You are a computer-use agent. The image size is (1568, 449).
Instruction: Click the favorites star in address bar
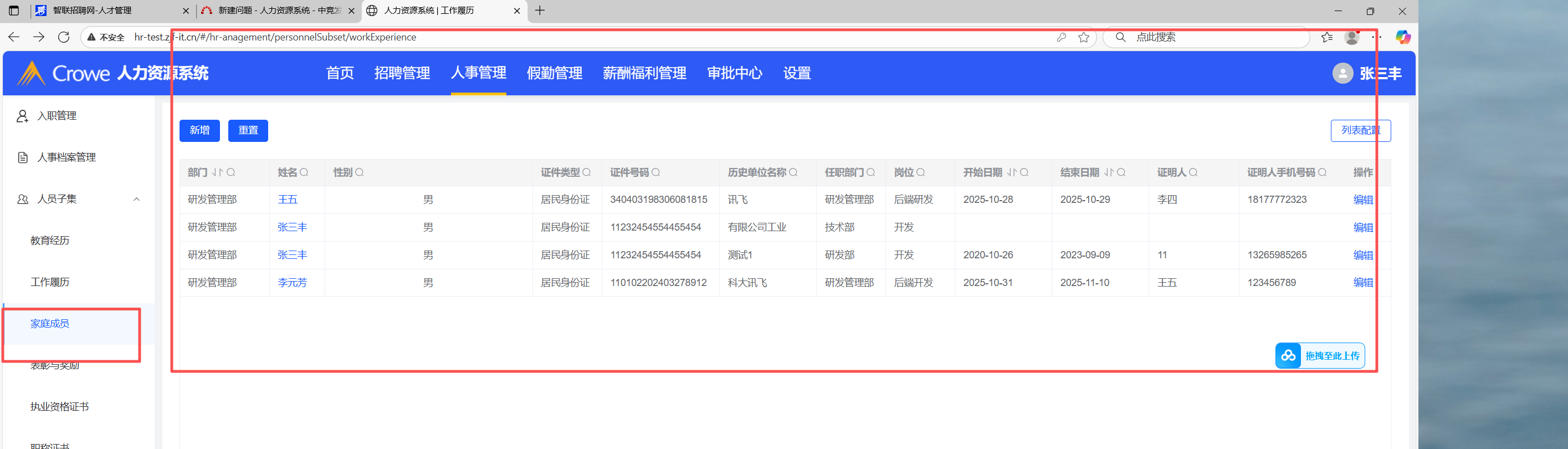point(1084,37)
